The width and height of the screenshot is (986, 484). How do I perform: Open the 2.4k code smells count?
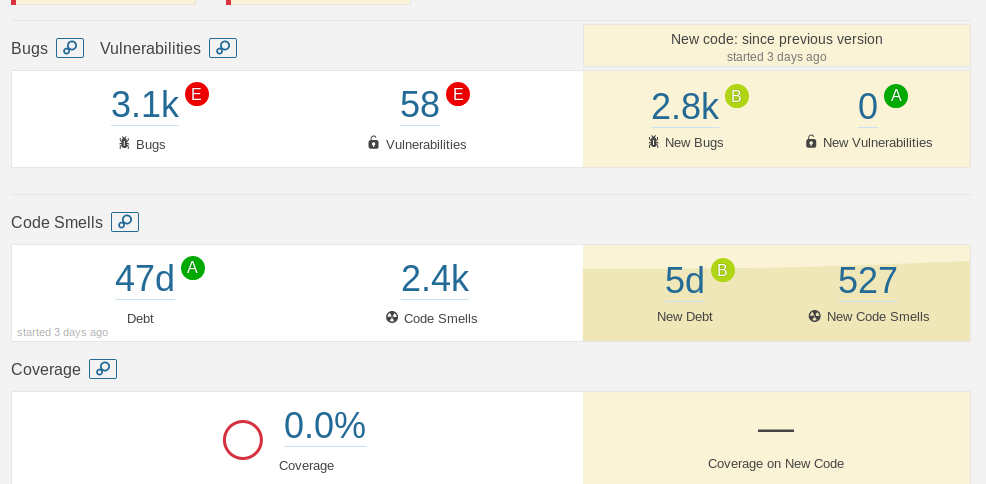point(435,279)
